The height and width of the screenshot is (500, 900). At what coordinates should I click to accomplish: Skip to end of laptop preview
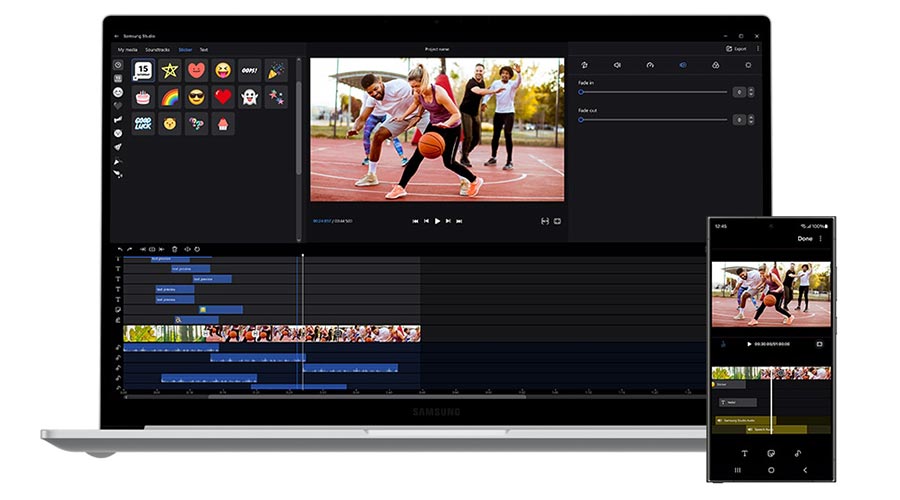[459, 221]
